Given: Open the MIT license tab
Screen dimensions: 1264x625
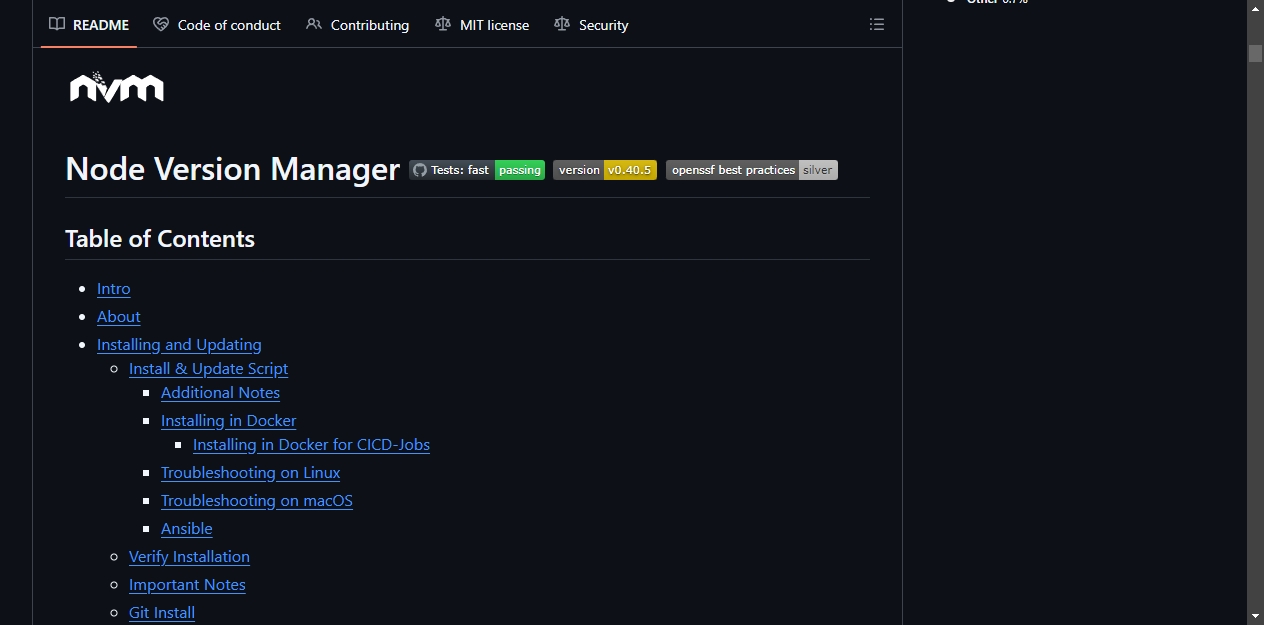Looking at the screenshot, I should pyautogui.click(x=482, y=25).
